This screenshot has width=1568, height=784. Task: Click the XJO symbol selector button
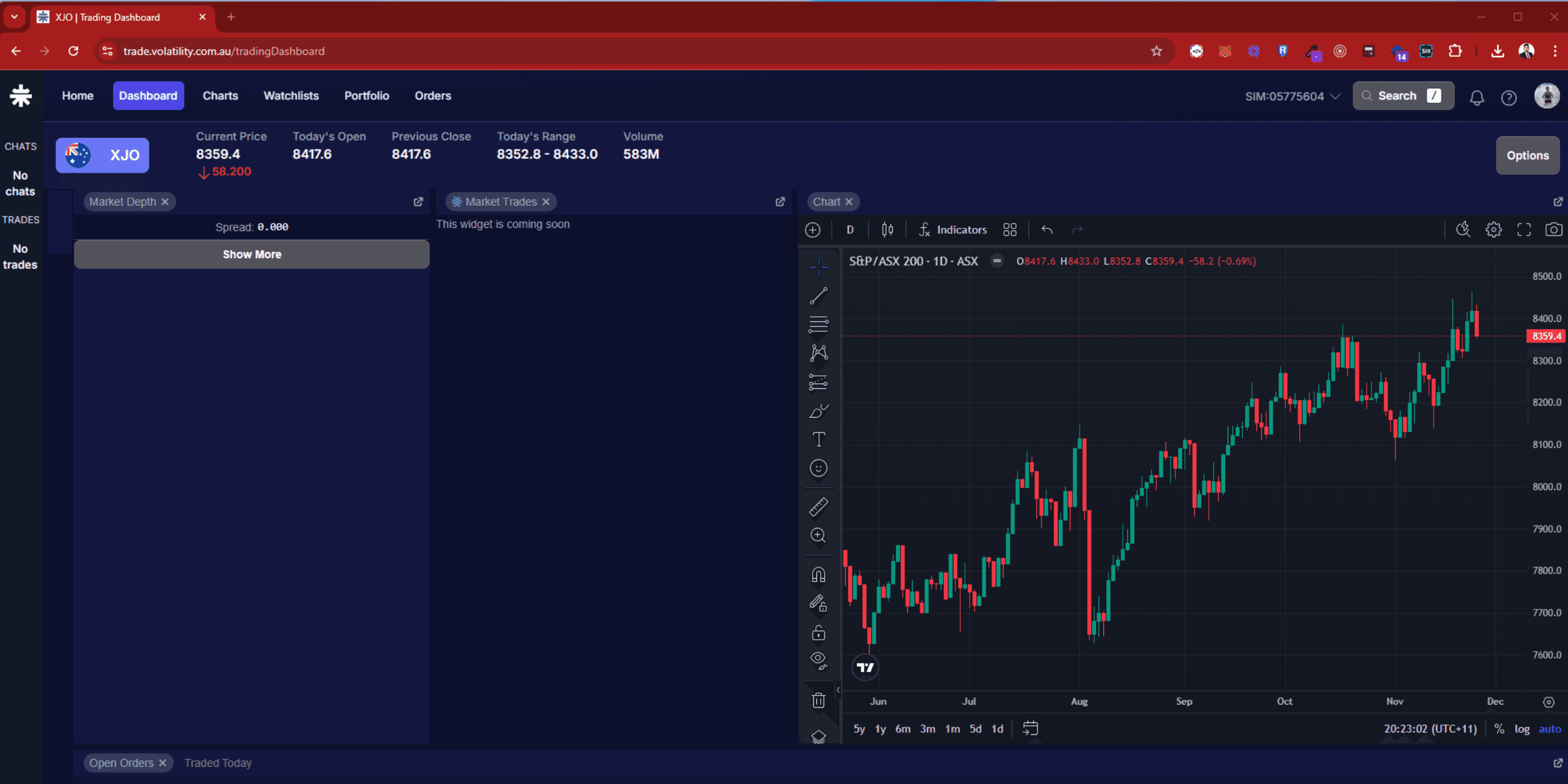point(102,155)
